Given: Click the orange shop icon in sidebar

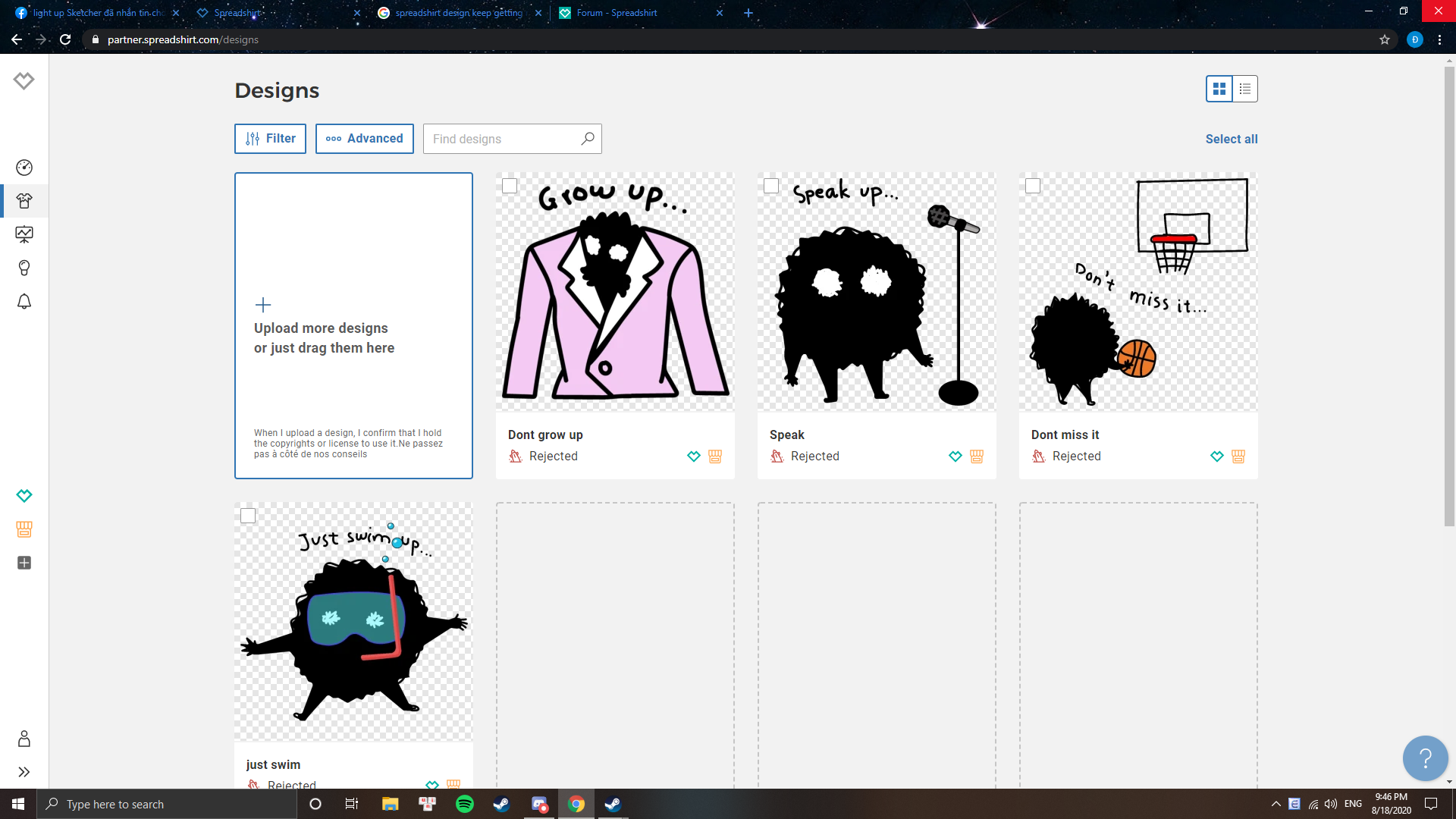Looking at the screenshot, I should coord(24,529).
